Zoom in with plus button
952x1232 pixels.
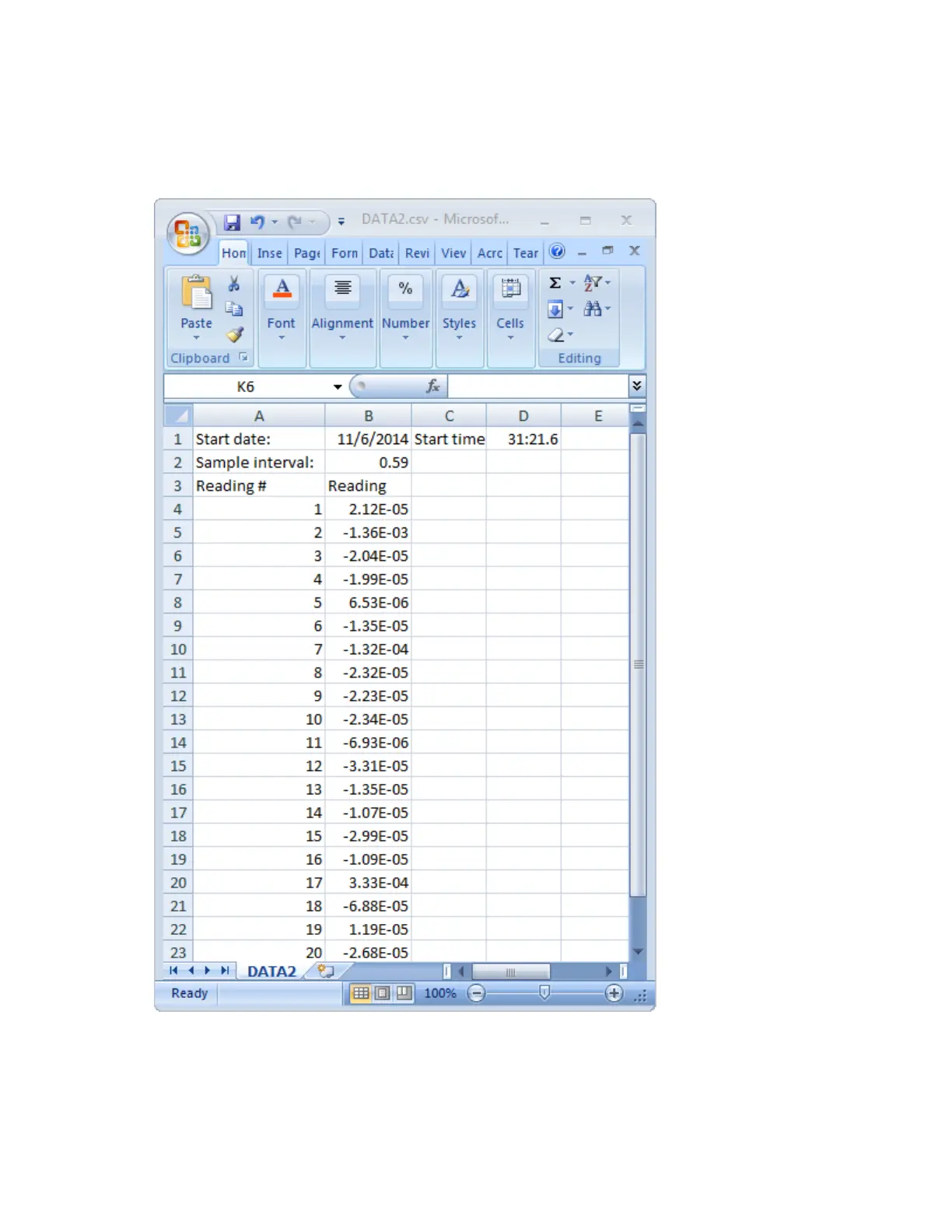pos(614,993)
